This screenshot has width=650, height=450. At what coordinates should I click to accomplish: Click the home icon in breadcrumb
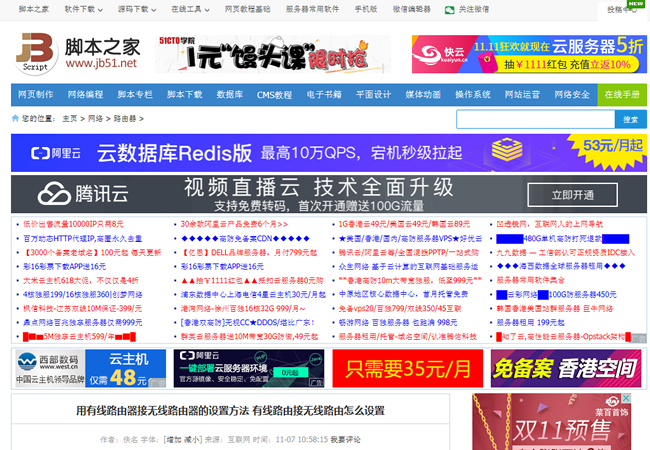tap(14, 118)
